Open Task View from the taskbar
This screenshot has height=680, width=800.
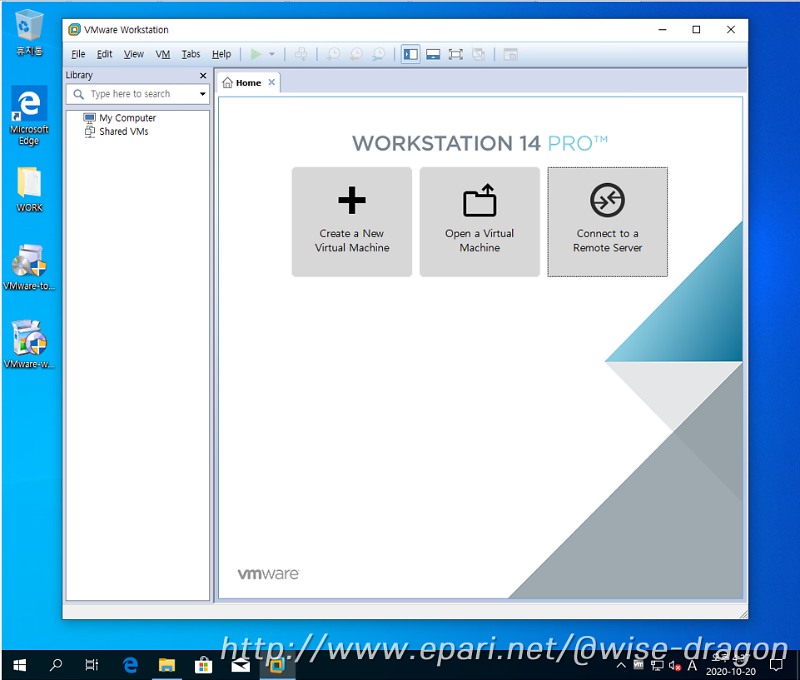tap(92, 665)
